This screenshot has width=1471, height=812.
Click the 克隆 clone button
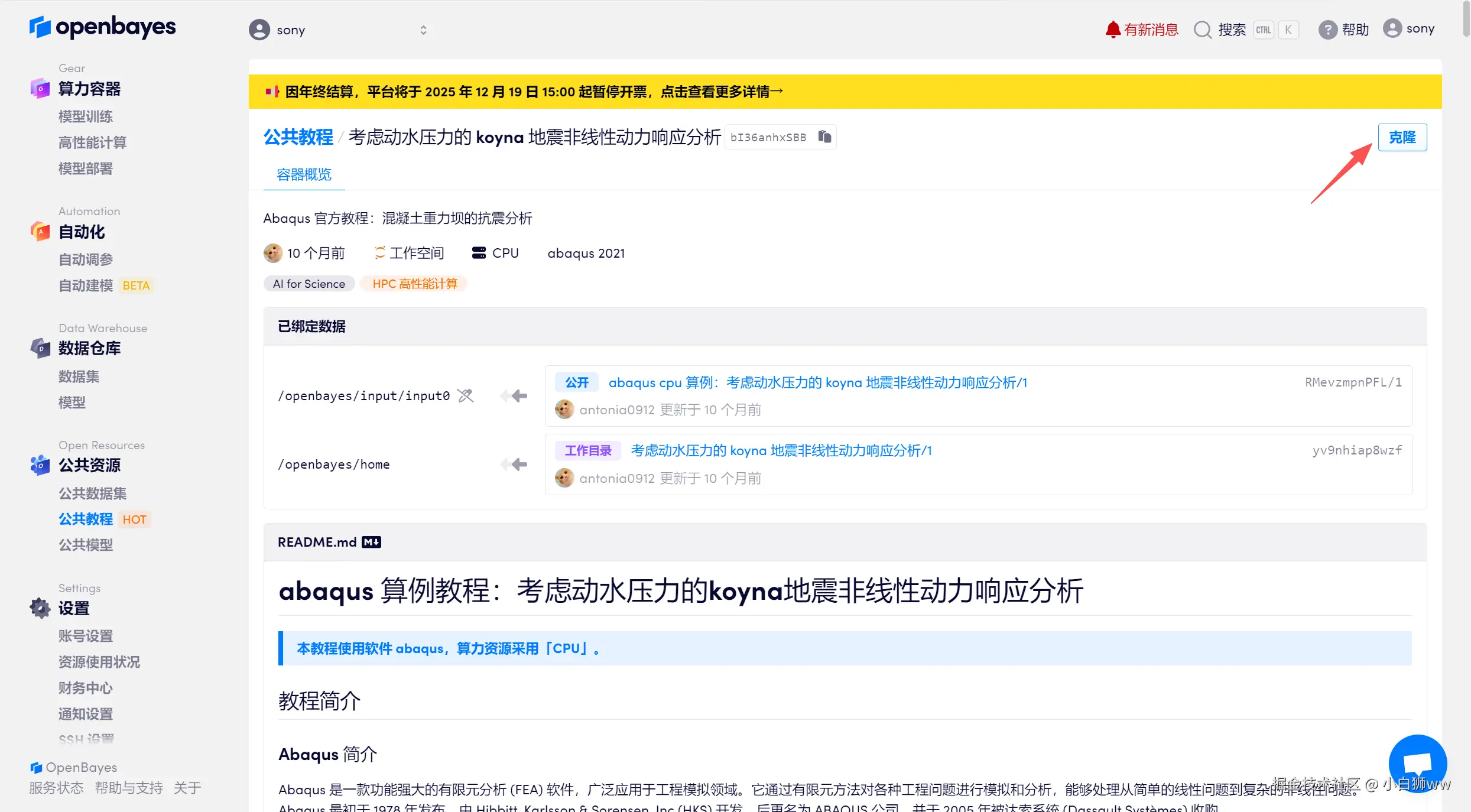[x=1402, y=137]
